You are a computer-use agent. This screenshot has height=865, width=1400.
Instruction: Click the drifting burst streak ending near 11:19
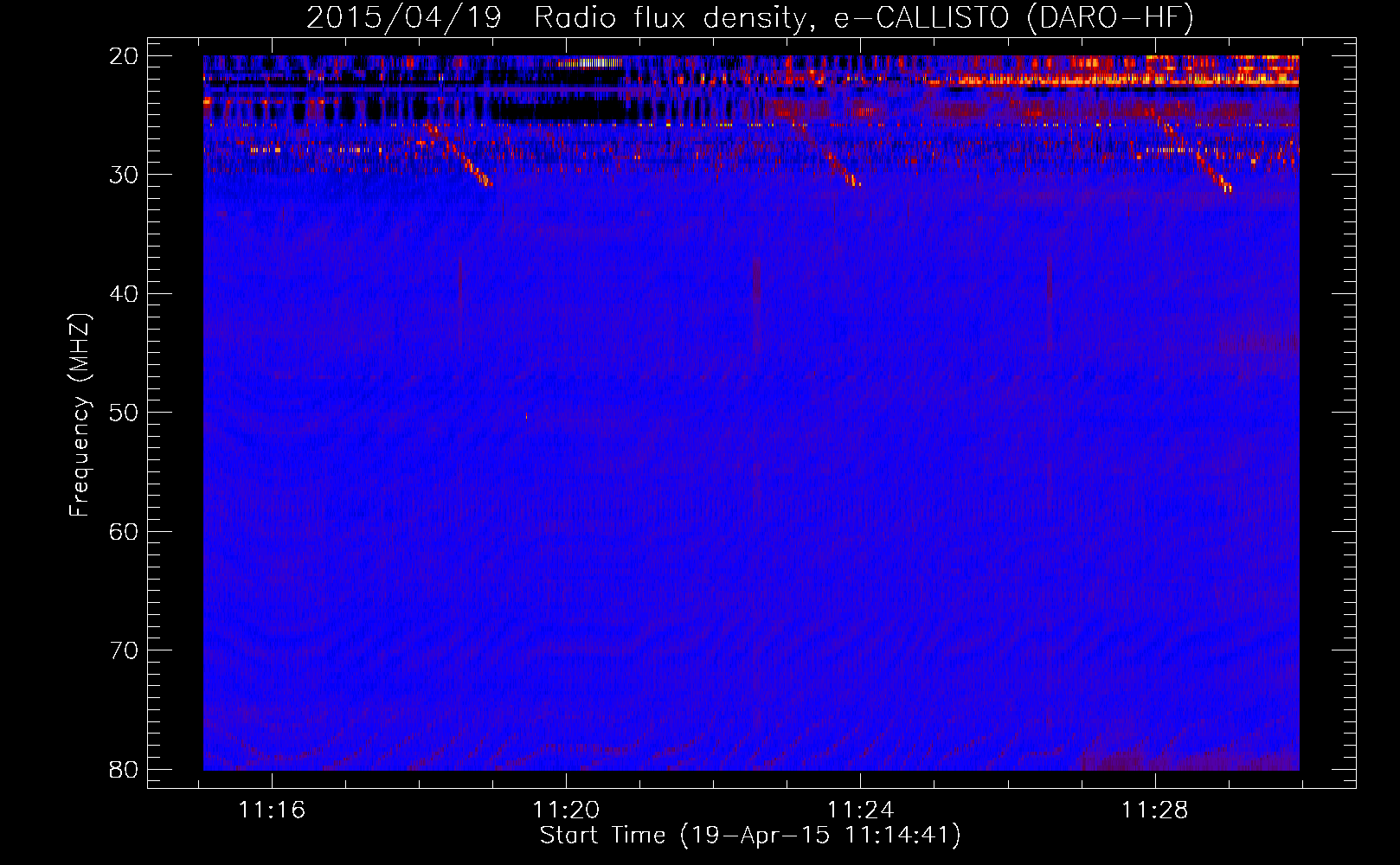coord(459,154)
